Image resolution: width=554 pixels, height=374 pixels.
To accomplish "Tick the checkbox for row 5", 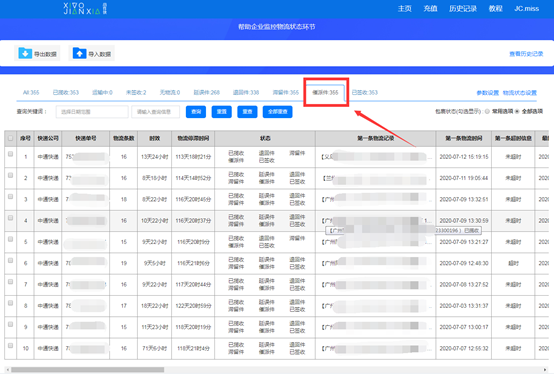I will 11,239.
